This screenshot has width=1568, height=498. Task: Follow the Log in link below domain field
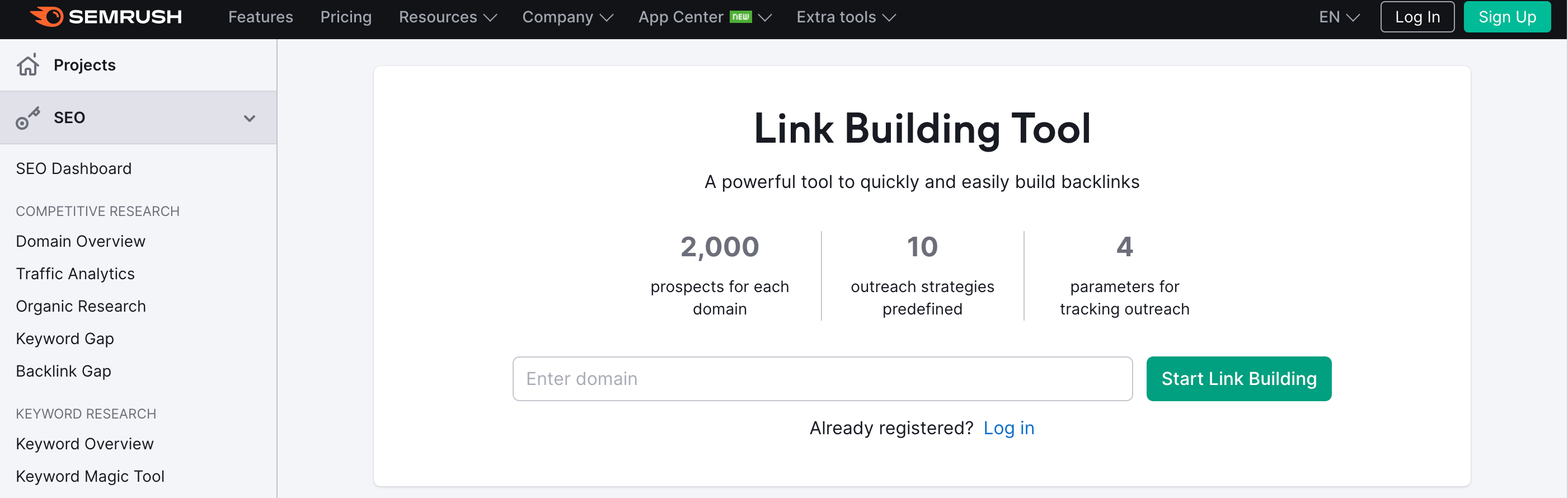(1008, 428)
